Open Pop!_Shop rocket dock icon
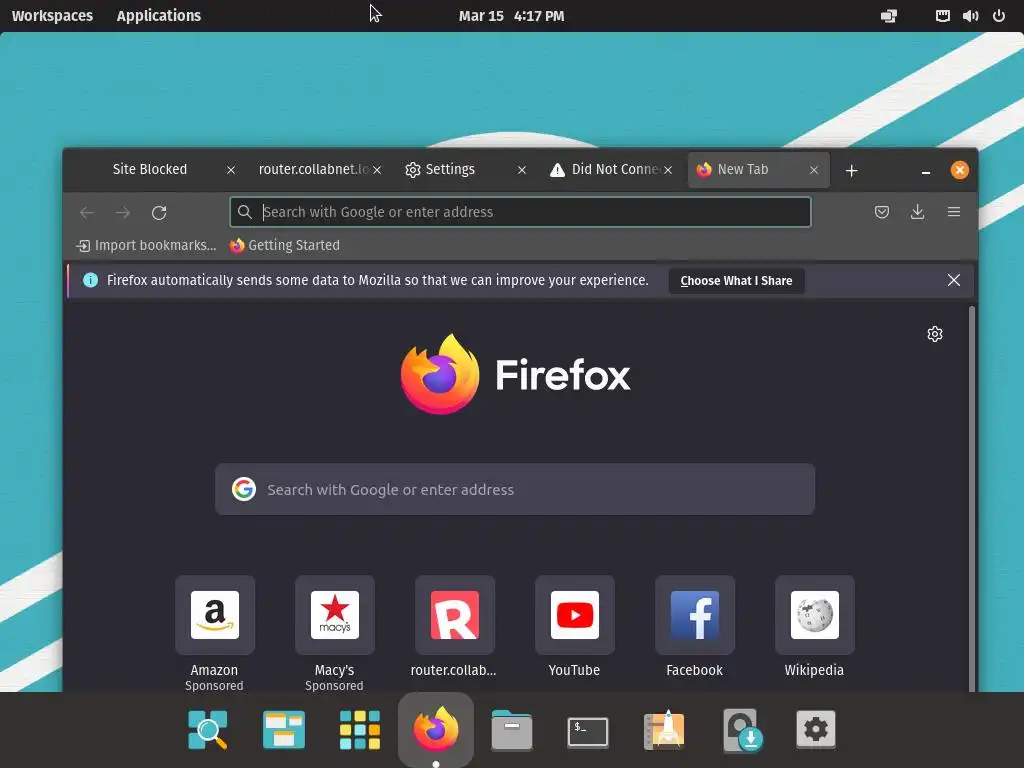The image size is (1024, 768). tap(664, 729)
